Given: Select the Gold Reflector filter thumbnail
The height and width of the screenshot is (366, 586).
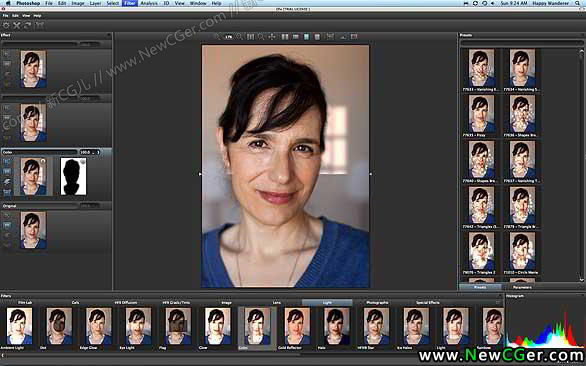Looking at the screenshot, I should tap(297, 326).
